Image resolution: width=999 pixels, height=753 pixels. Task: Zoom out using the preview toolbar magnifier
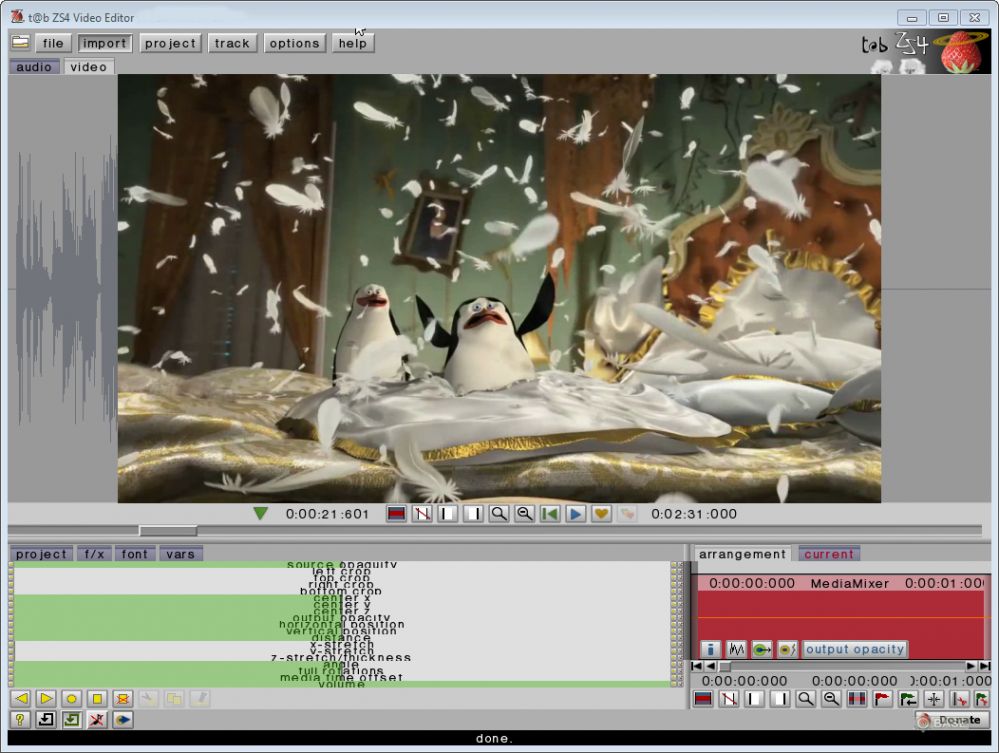click(x=524, y=513)
